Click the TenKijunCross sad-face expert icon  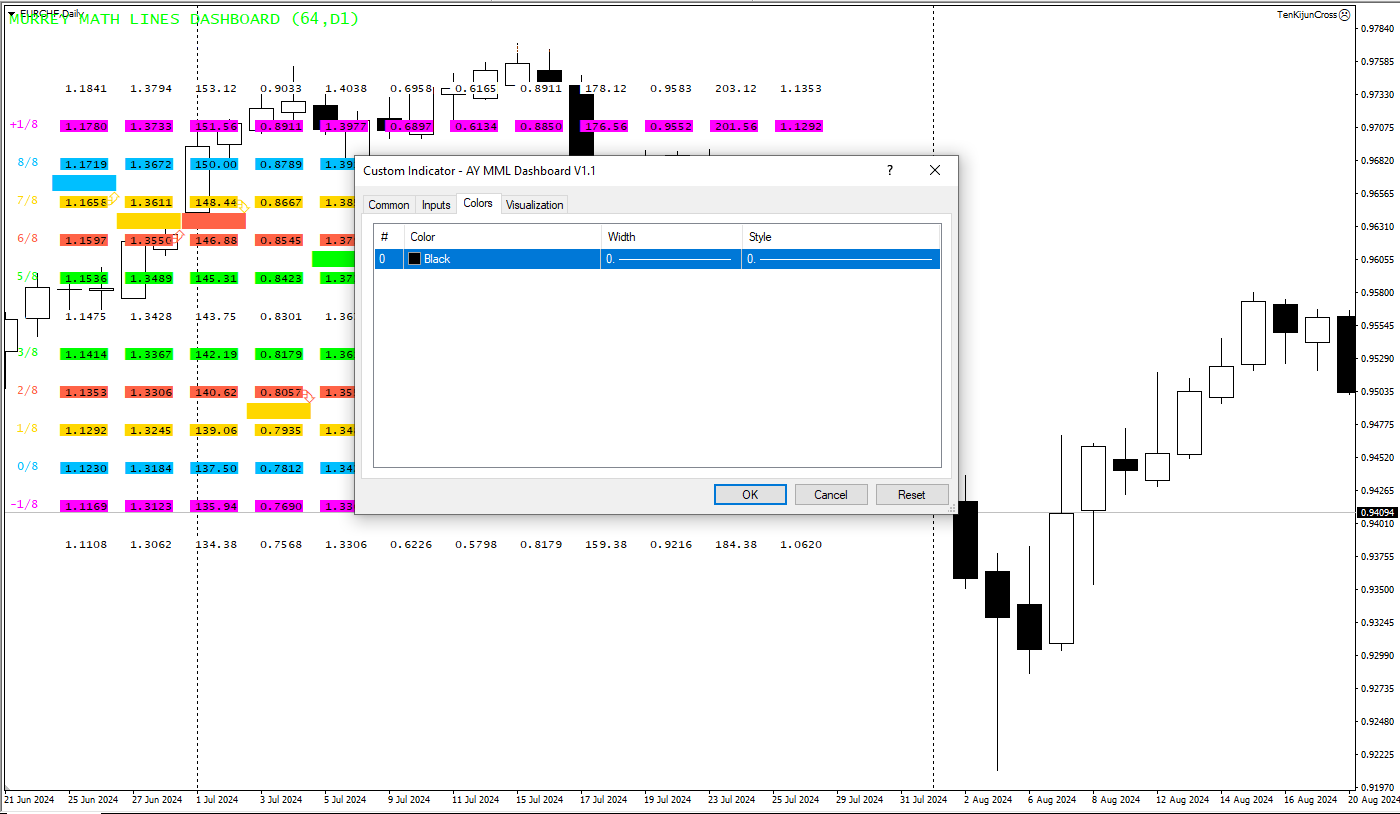(1344, 15)
